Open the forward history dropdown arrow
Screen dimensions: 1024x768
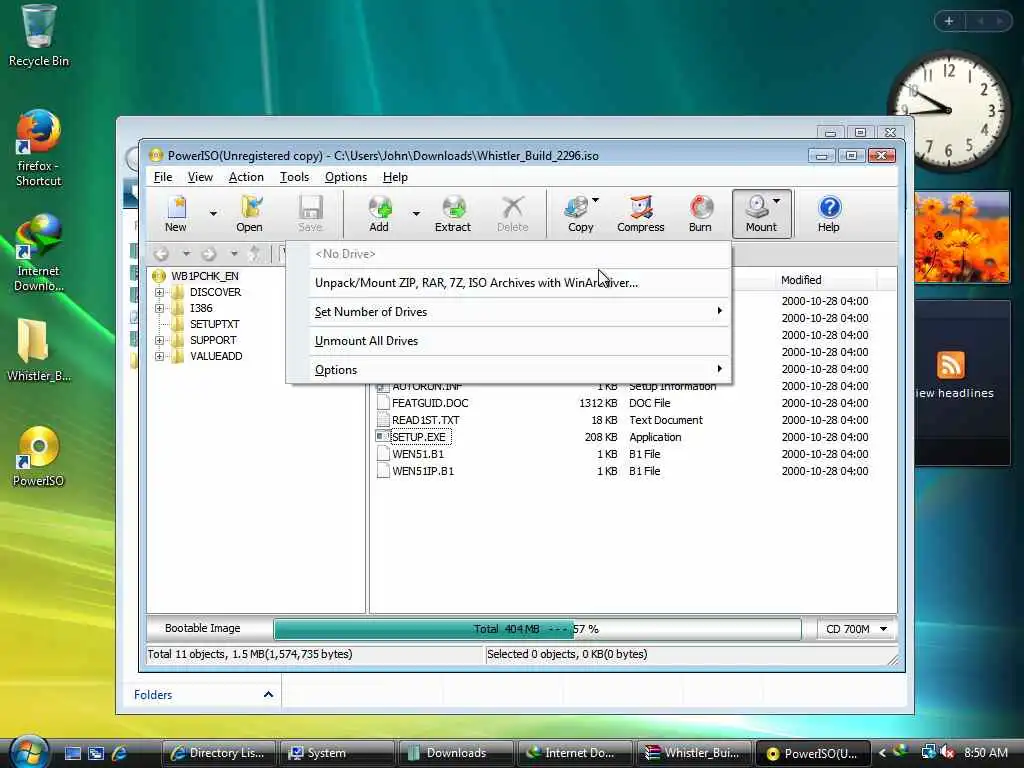pos(234,253)
